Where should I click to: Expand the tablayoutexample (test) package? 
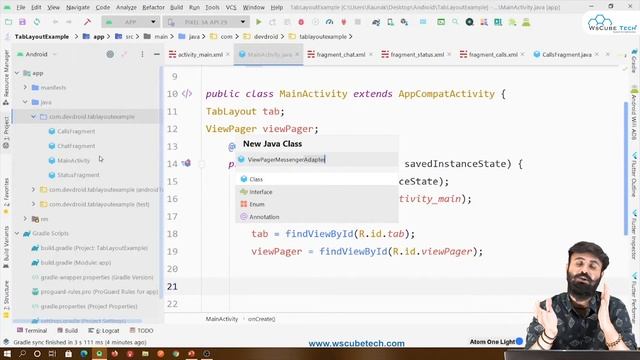pyautogui.click(x=33, y=204)
